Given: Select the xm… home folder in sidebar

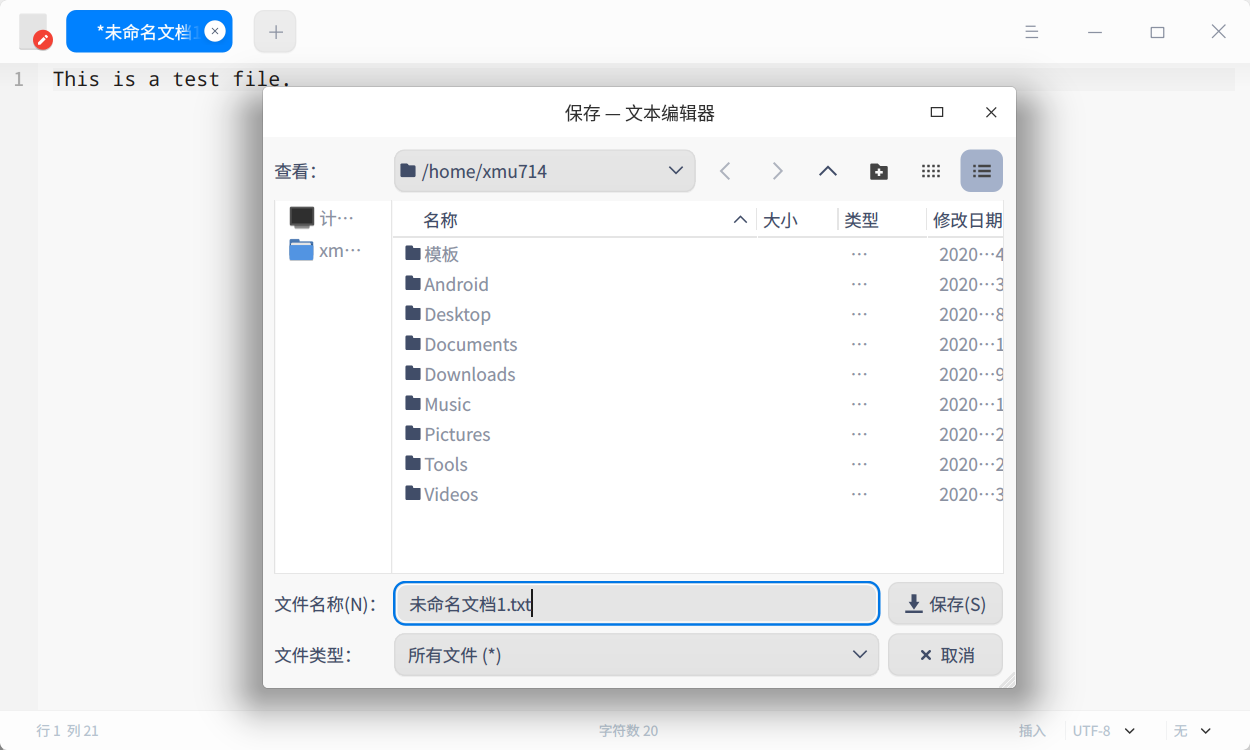Looking at the screenshot, I should (325, 250).
